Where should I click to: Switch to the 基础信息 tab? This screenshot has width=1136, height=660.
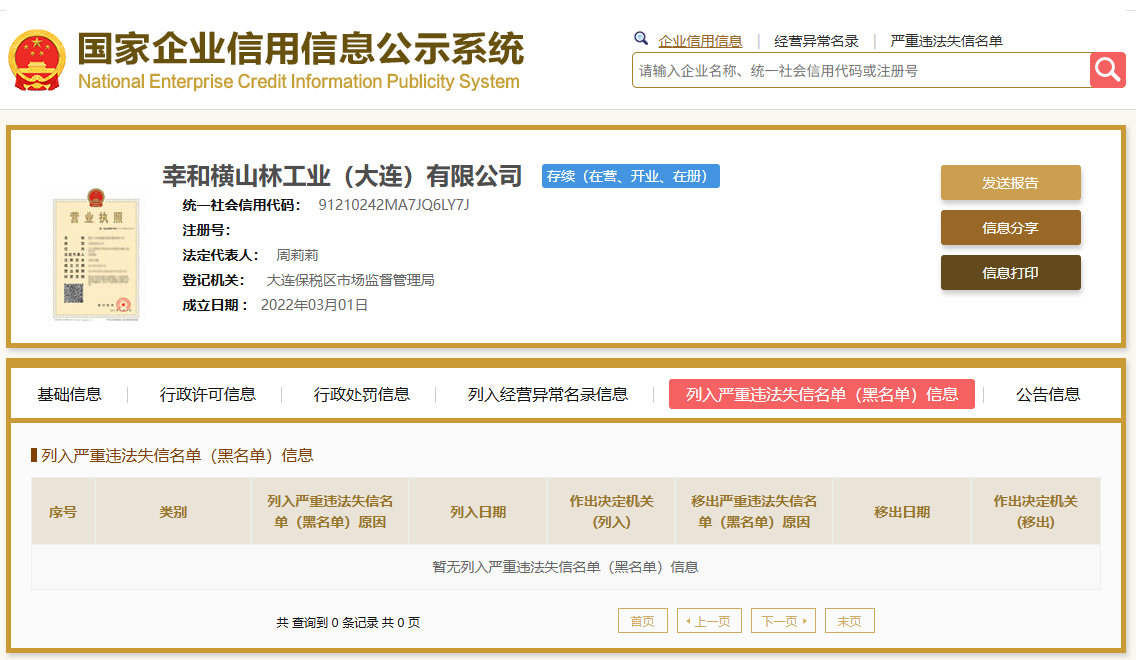pos(70,394)
